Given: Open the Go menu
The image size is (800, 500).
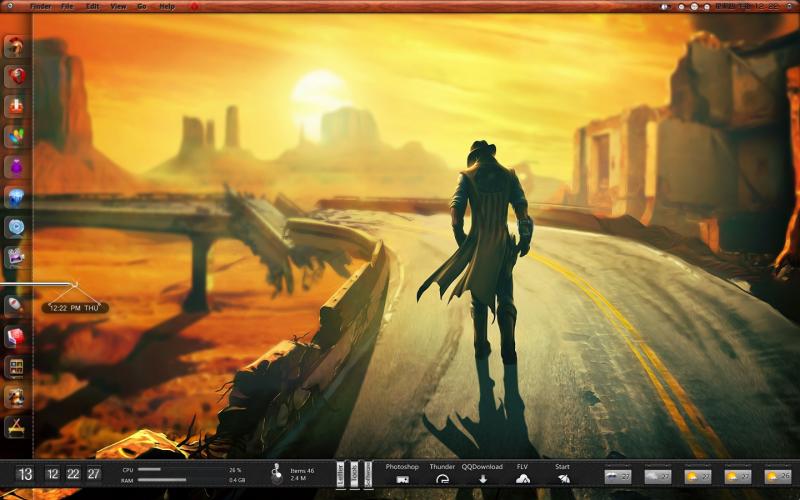Looking at the screenshot, I should point(141,7).
